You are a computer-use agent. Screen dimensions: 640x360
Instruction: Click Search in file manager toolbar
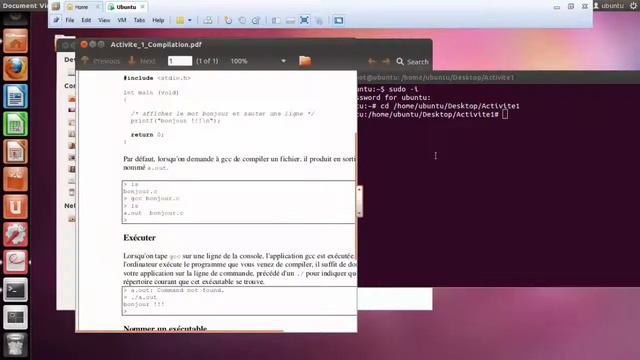[x=412, y=62]
